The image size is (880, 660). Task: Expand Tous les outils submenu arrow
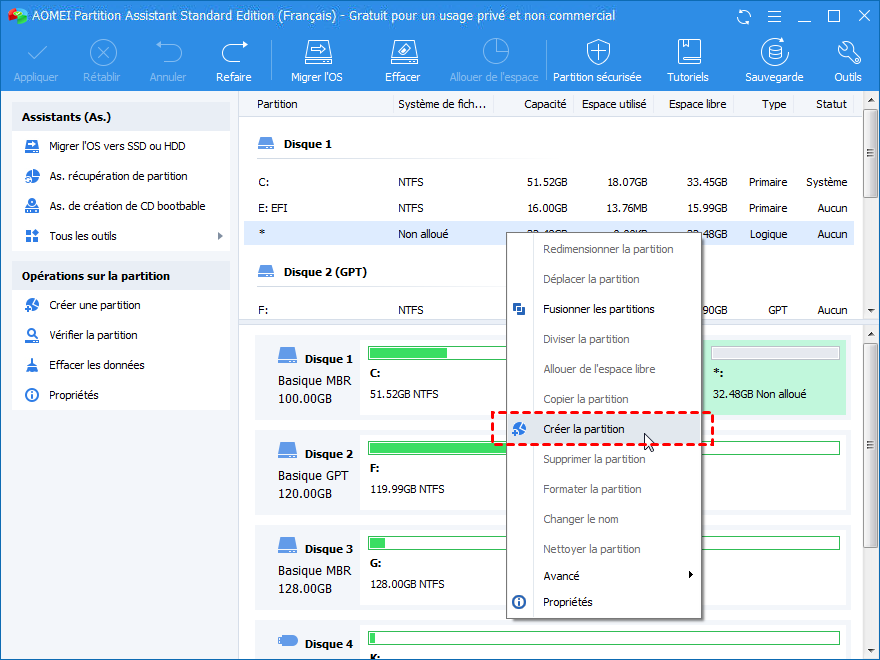pyautogui.click(x=220, y=236)
